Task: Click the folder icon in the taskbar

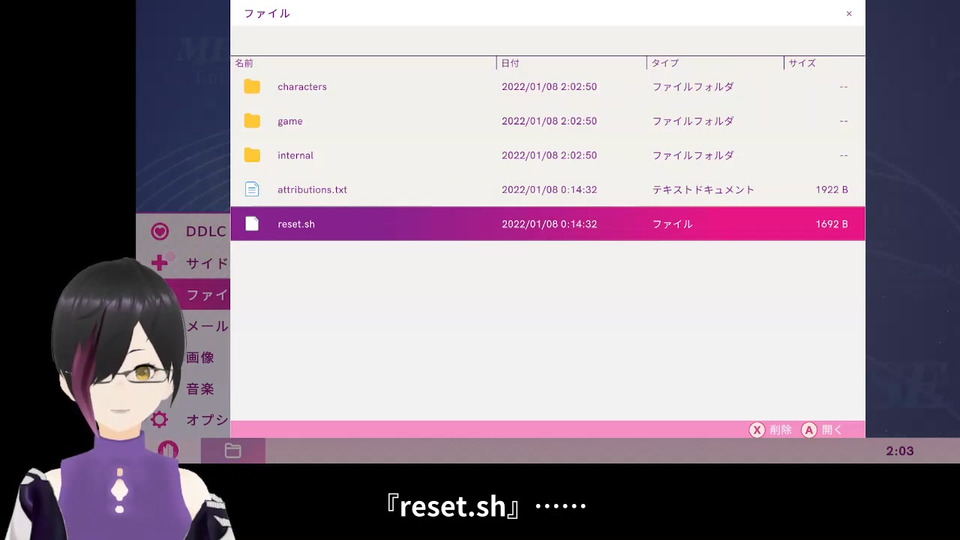Action: click(233, 451)
